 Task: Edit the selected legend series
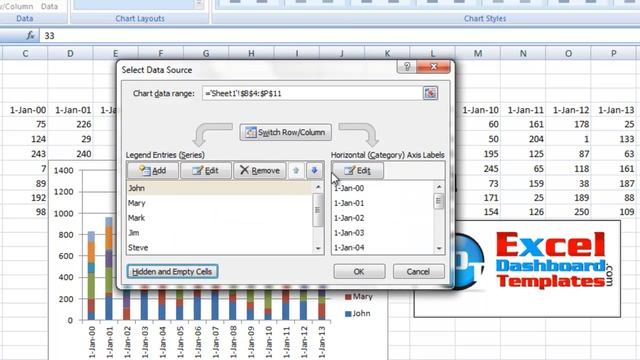tap(206, 171)
